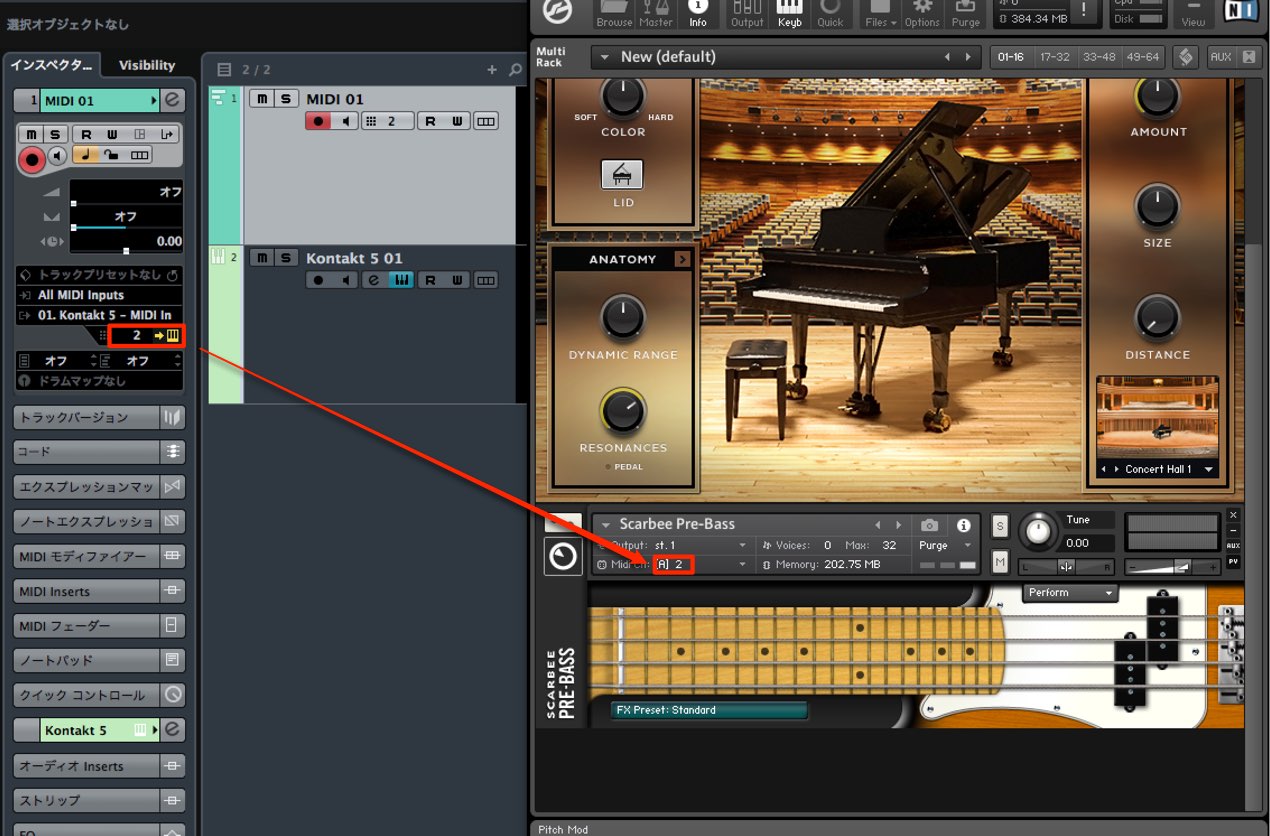The image size is (1270, 836).
Task: Switch to the Visibility tab
Action: click(147, 65)
